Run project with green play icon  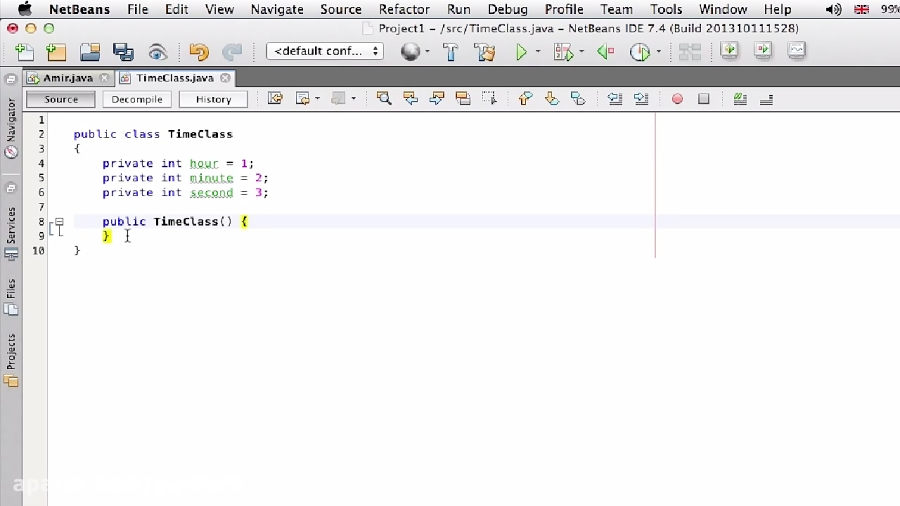(x=521, y=52)
